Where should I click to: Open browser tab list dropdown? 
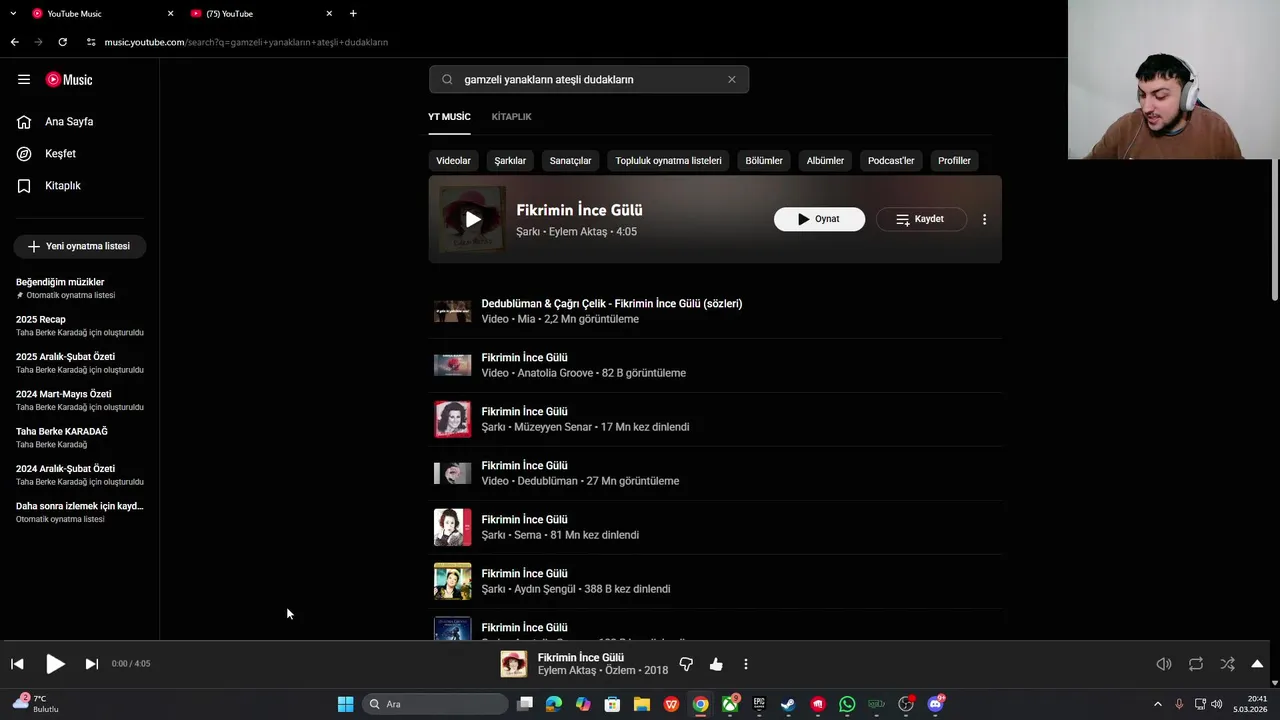(13, 14)
